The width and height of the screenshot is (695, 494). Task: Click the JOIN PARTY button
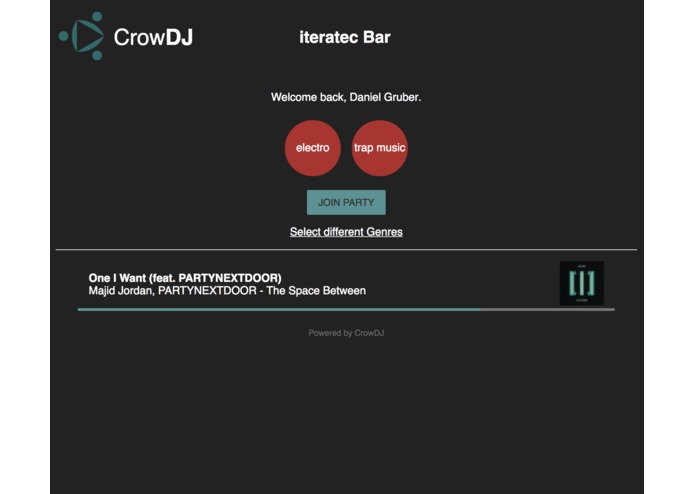[346, 202]
